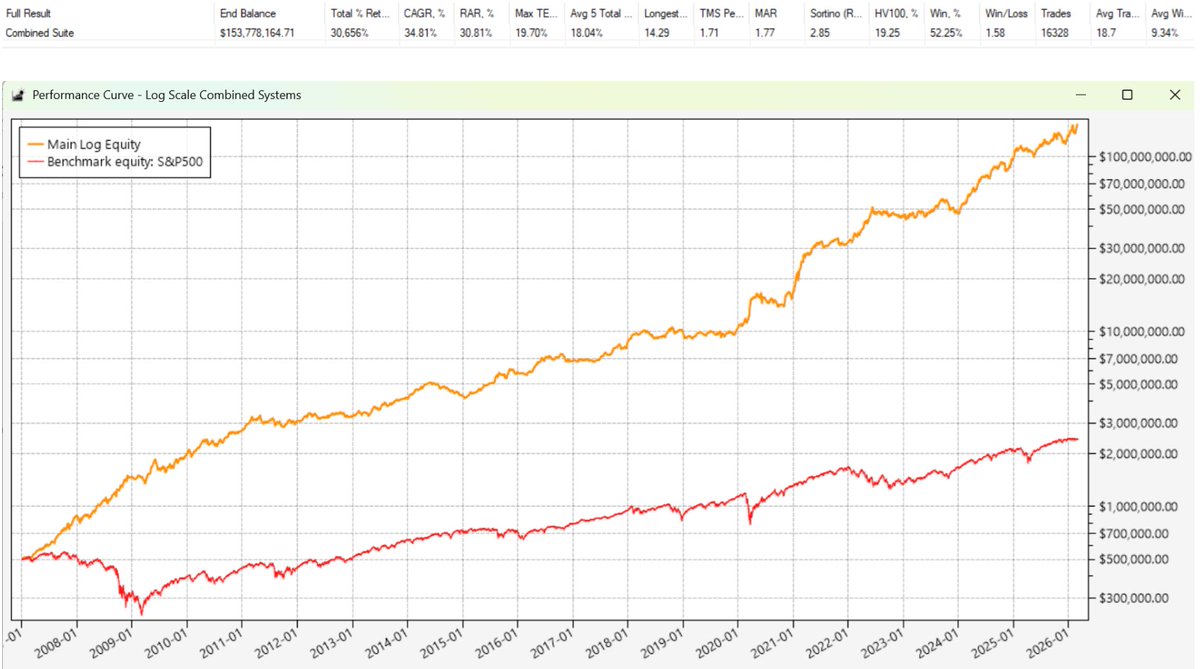Minimize the Performance Curve window
The image size is (1200, 669).
coord(1081,94)
